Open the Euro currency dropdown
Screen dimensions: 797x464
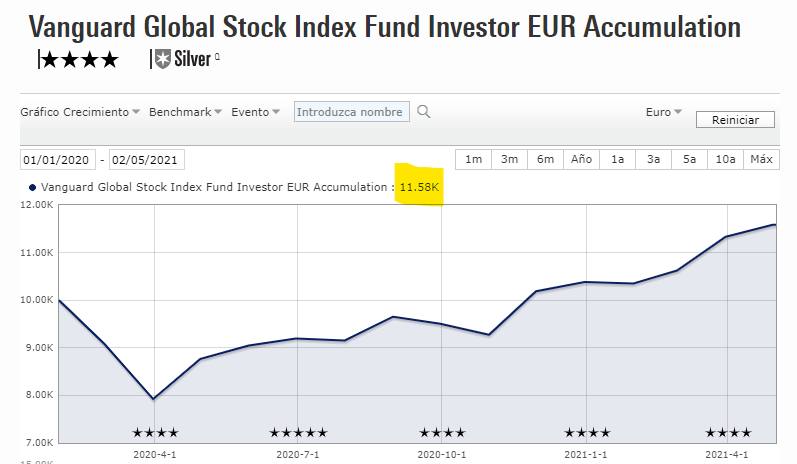(x=664, y=112)
